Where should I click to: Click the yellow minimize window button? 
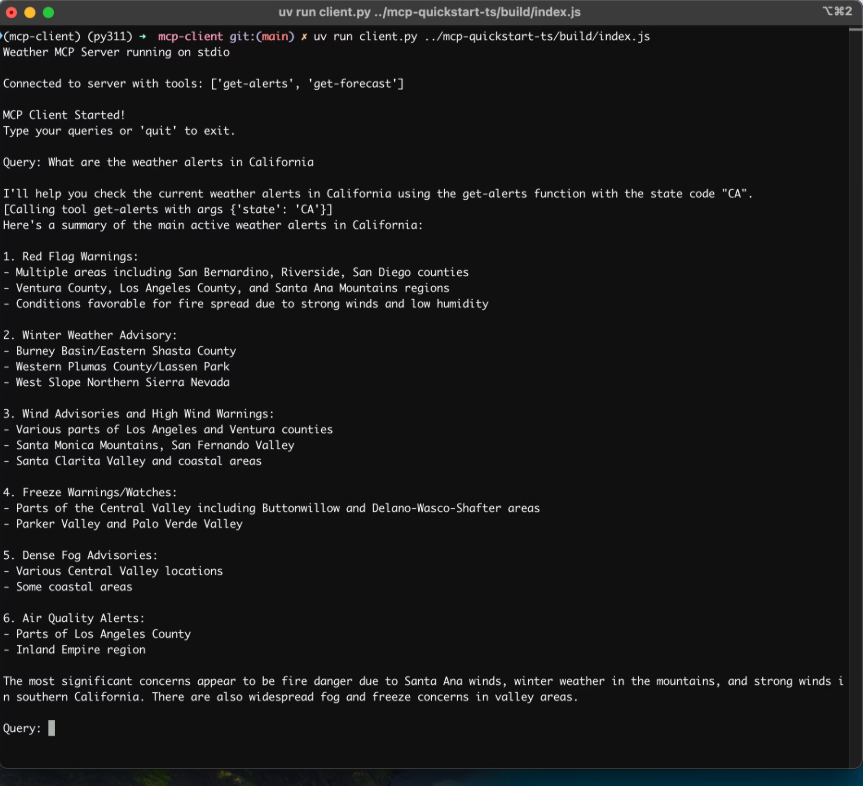30,12
